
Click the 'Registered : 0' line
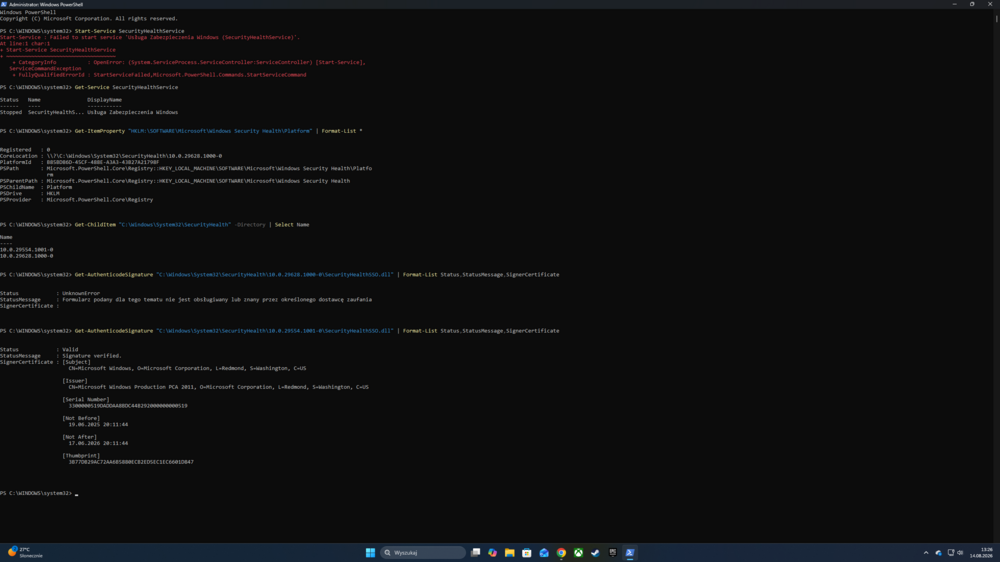coord(25,149)
